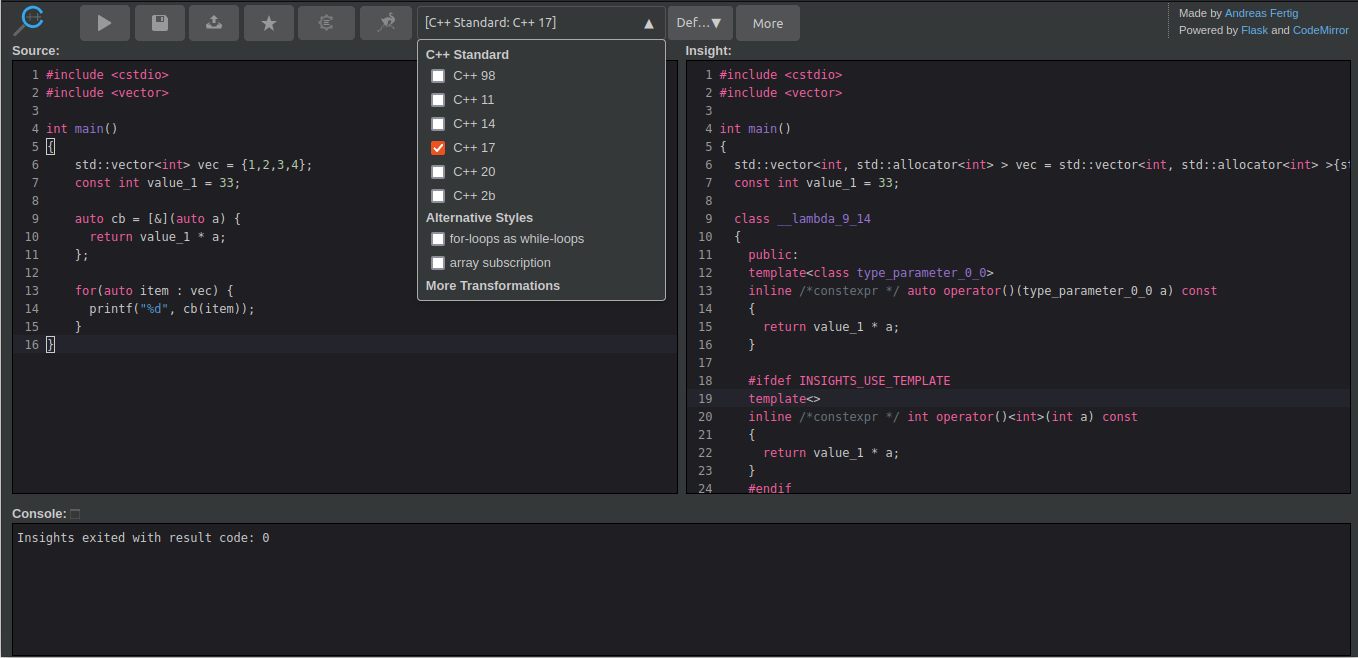1358x658 pixels.
Task: Click the Compiler Explorer icon button
Action: pyautogui.click(x=325, y=23)
